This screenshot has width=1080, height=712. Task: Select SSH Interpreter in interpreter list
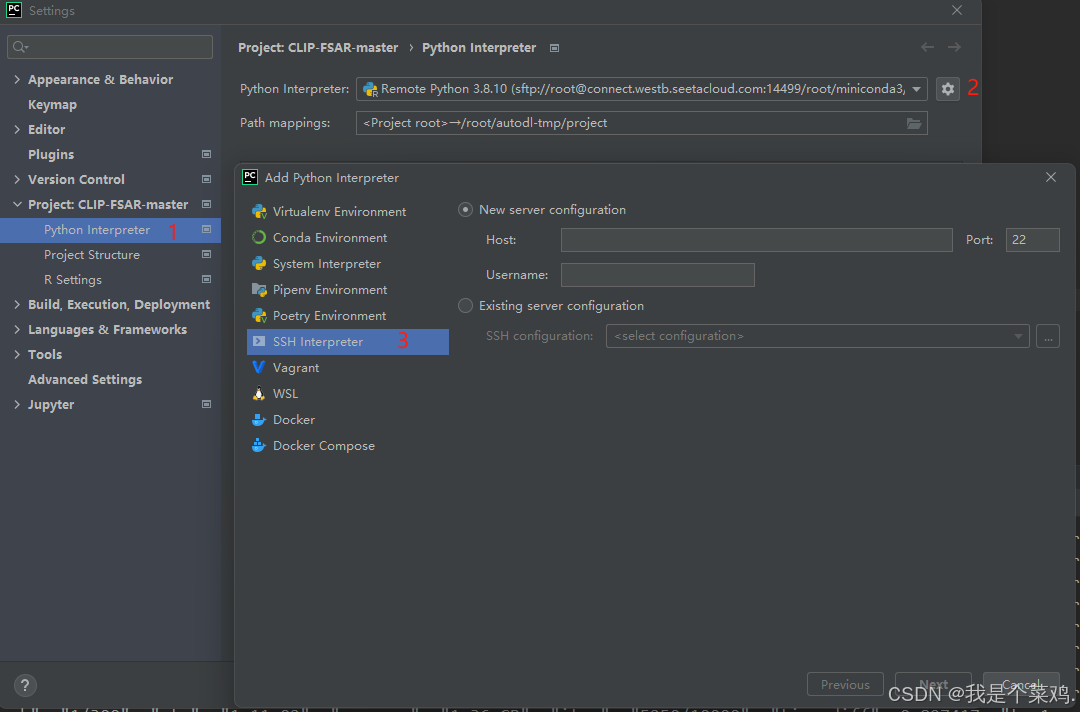(348, 342)
